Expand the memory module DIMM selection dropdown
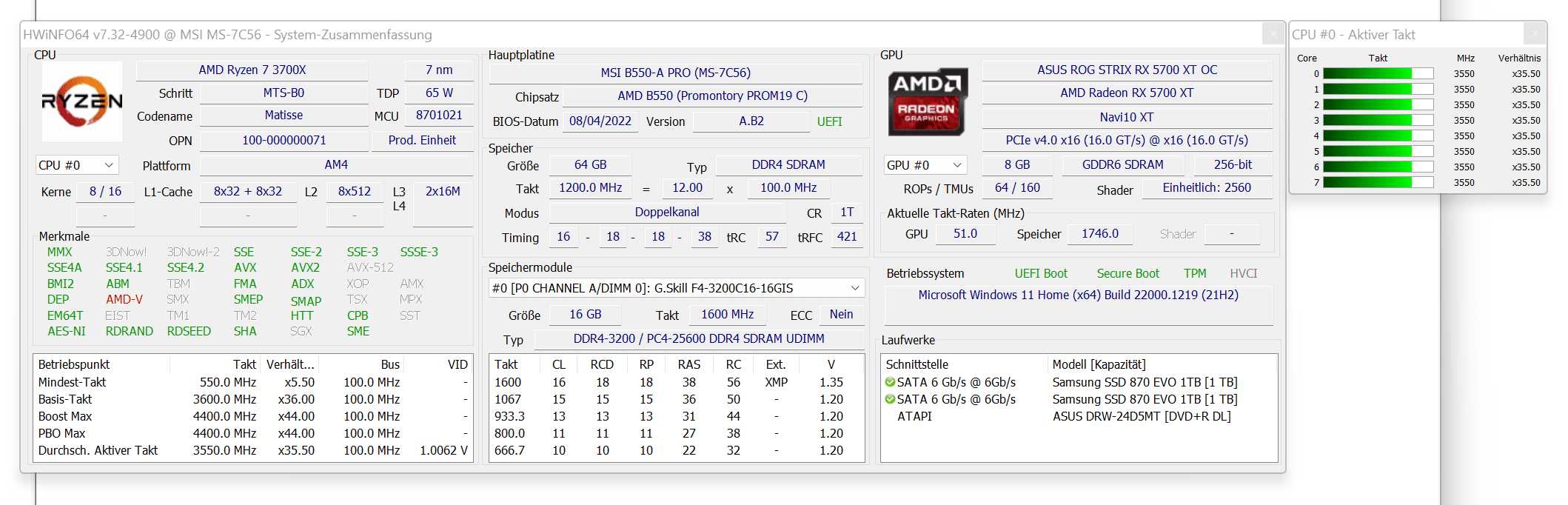The width and height of the screenshot is (1568, 505). pyautogui.click(x=677, y=288)
